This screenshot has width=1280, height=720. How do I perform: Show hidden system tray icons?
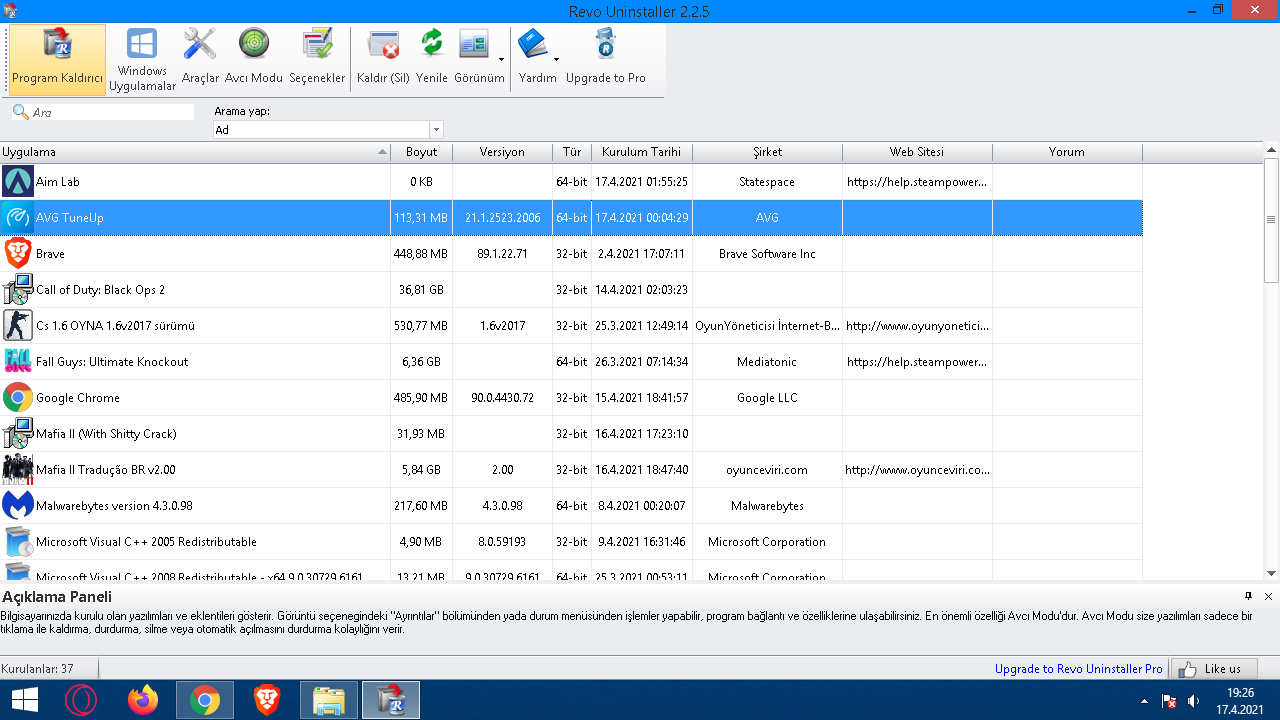coord(1144,701)
